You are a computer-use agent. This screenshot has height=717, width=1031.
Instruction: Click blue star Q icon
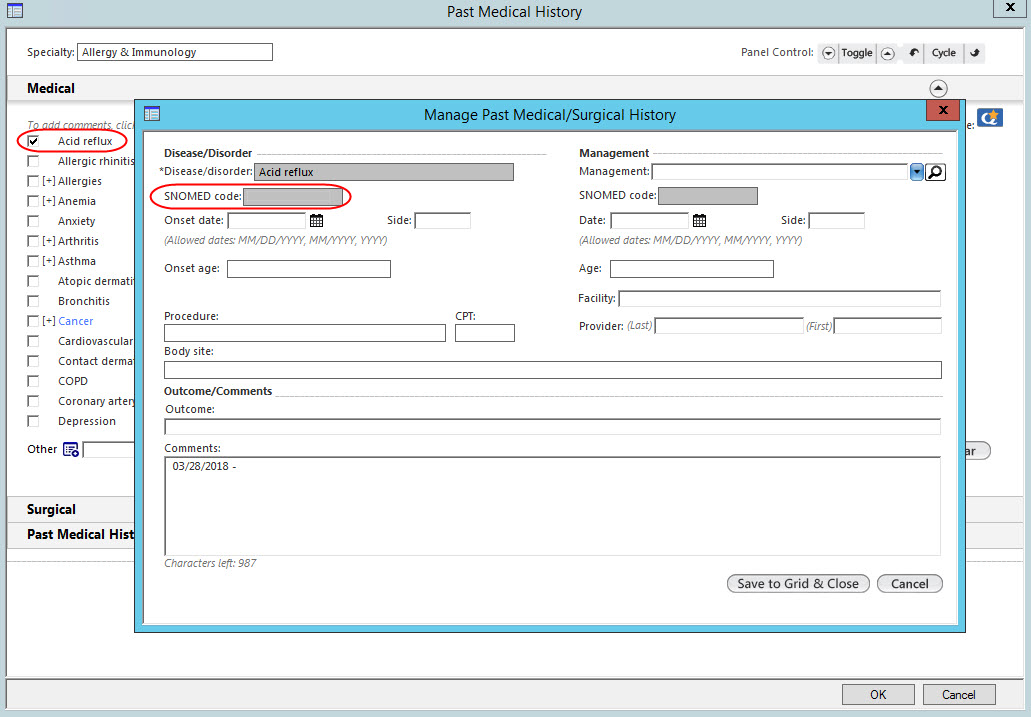pyautogui.click(x=990, y=118)
